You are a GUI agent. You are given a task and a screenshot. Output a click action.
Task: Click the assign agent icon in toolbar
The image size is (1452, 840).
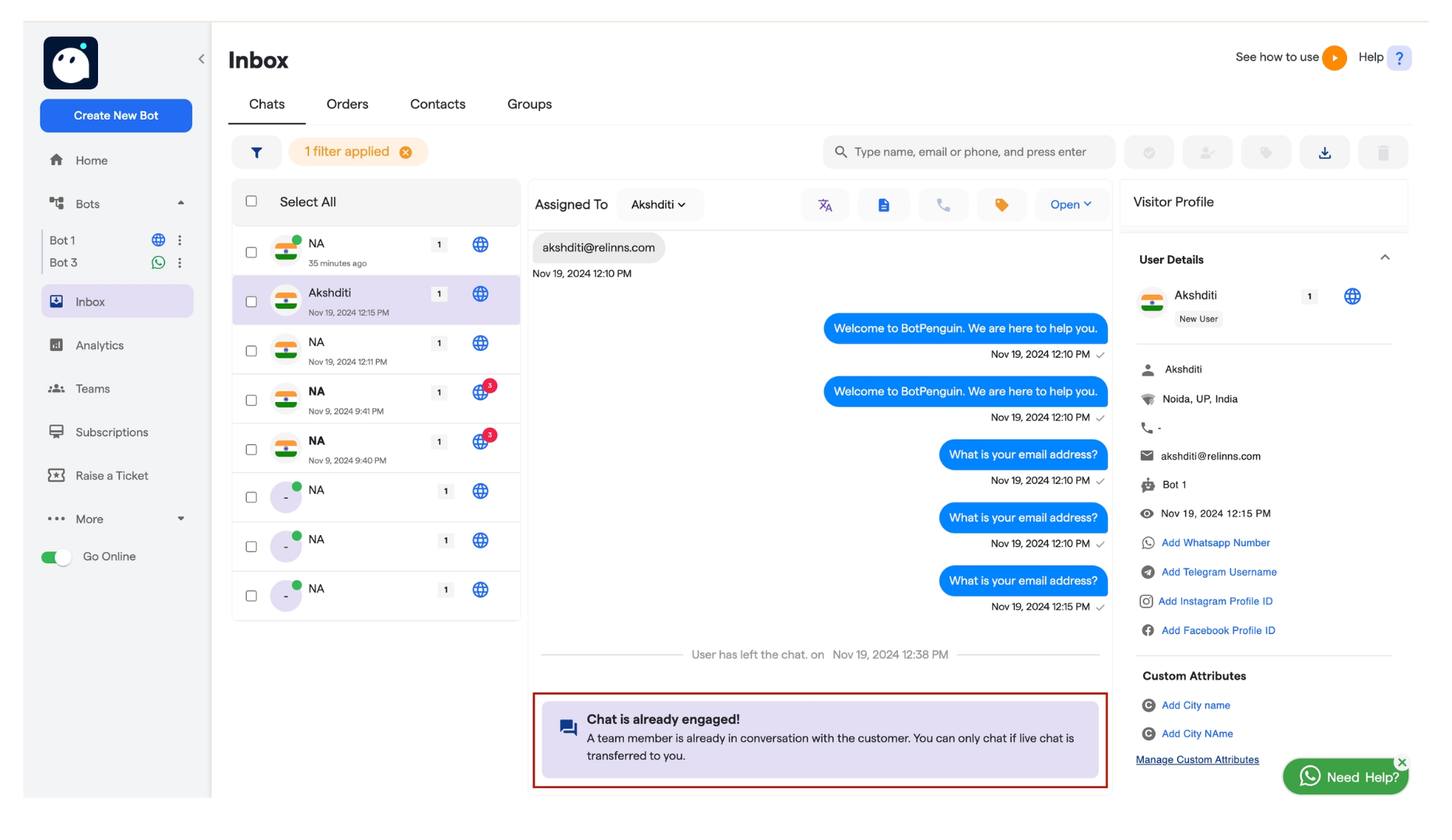(1208, 152)
